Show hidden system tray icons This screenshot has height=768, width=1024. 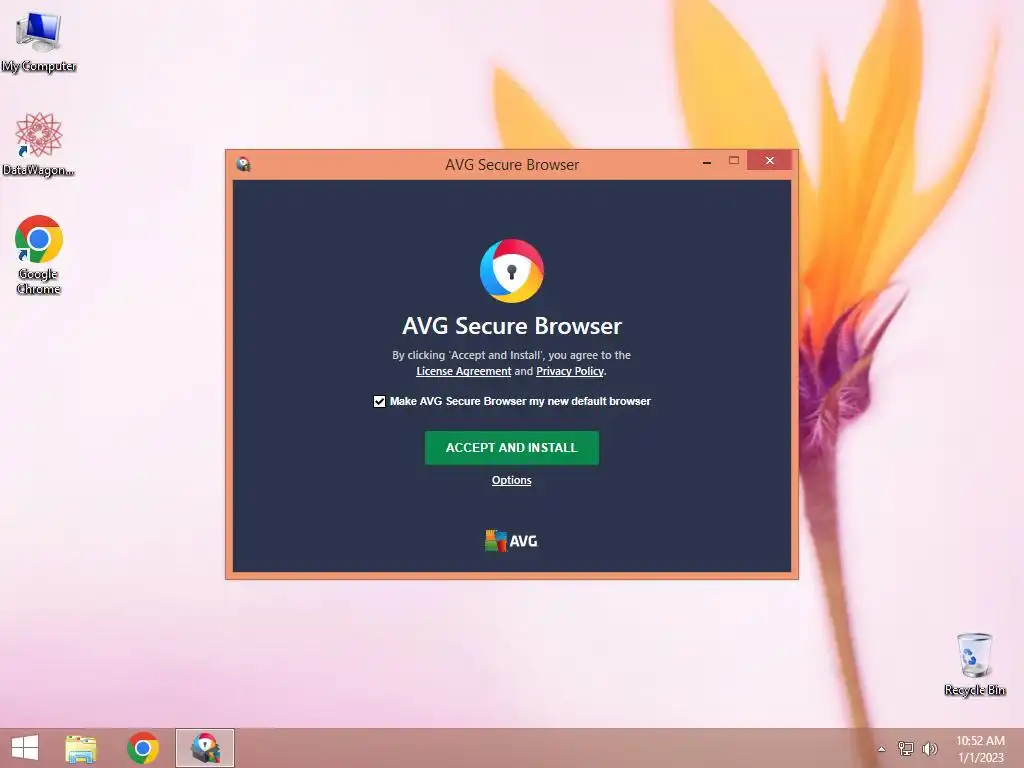[x=882, y=749]
